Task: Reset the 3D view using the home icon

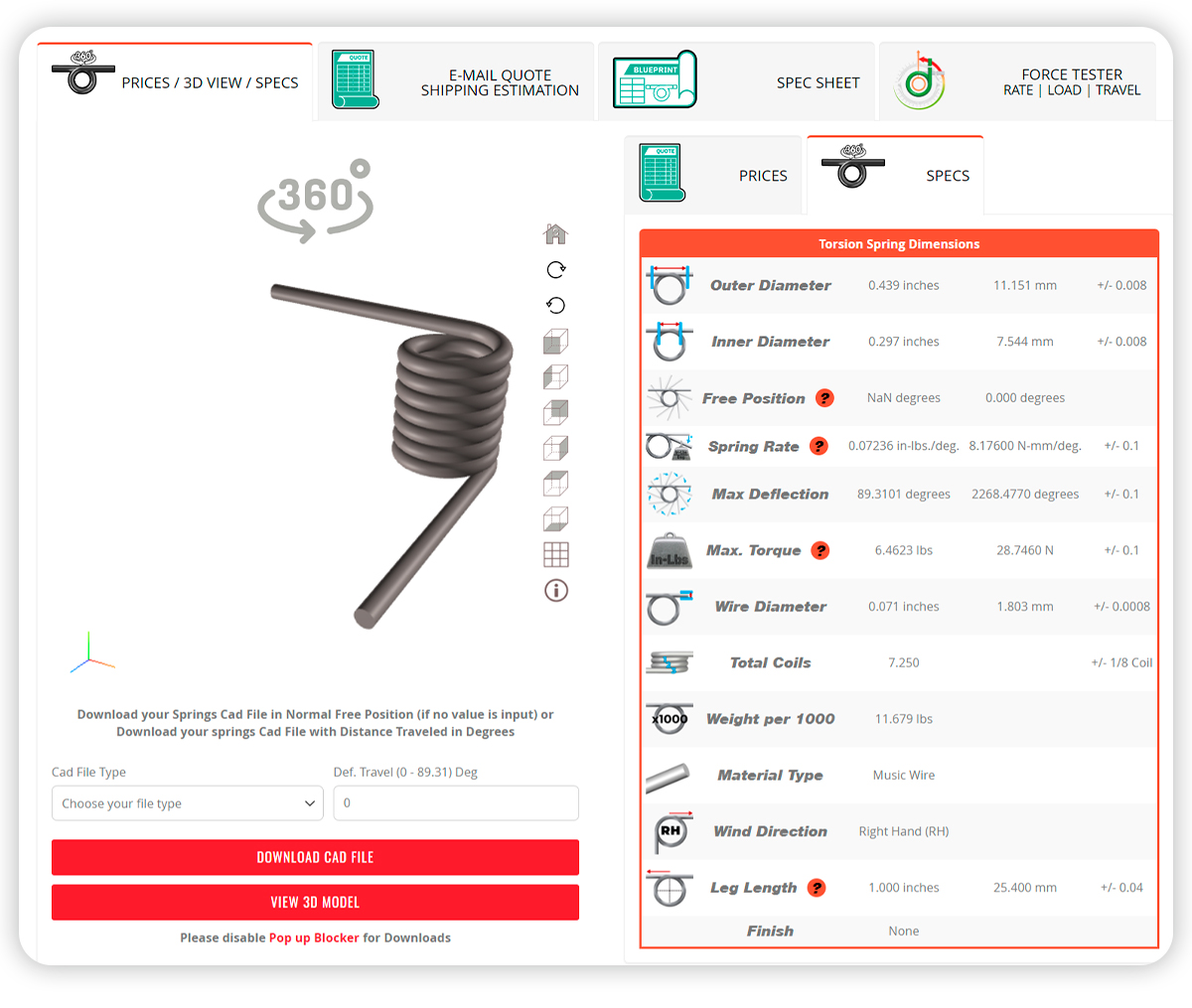Action: pyautogui.click(x=555, y=233)
